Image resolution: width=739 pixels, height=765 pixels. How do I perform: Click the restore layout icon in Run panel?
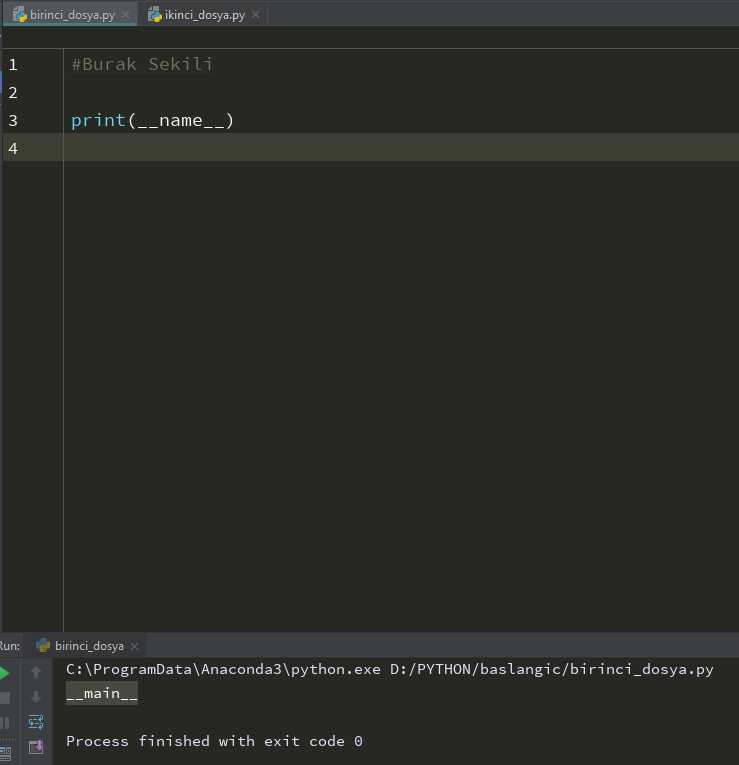click(5, 753)
